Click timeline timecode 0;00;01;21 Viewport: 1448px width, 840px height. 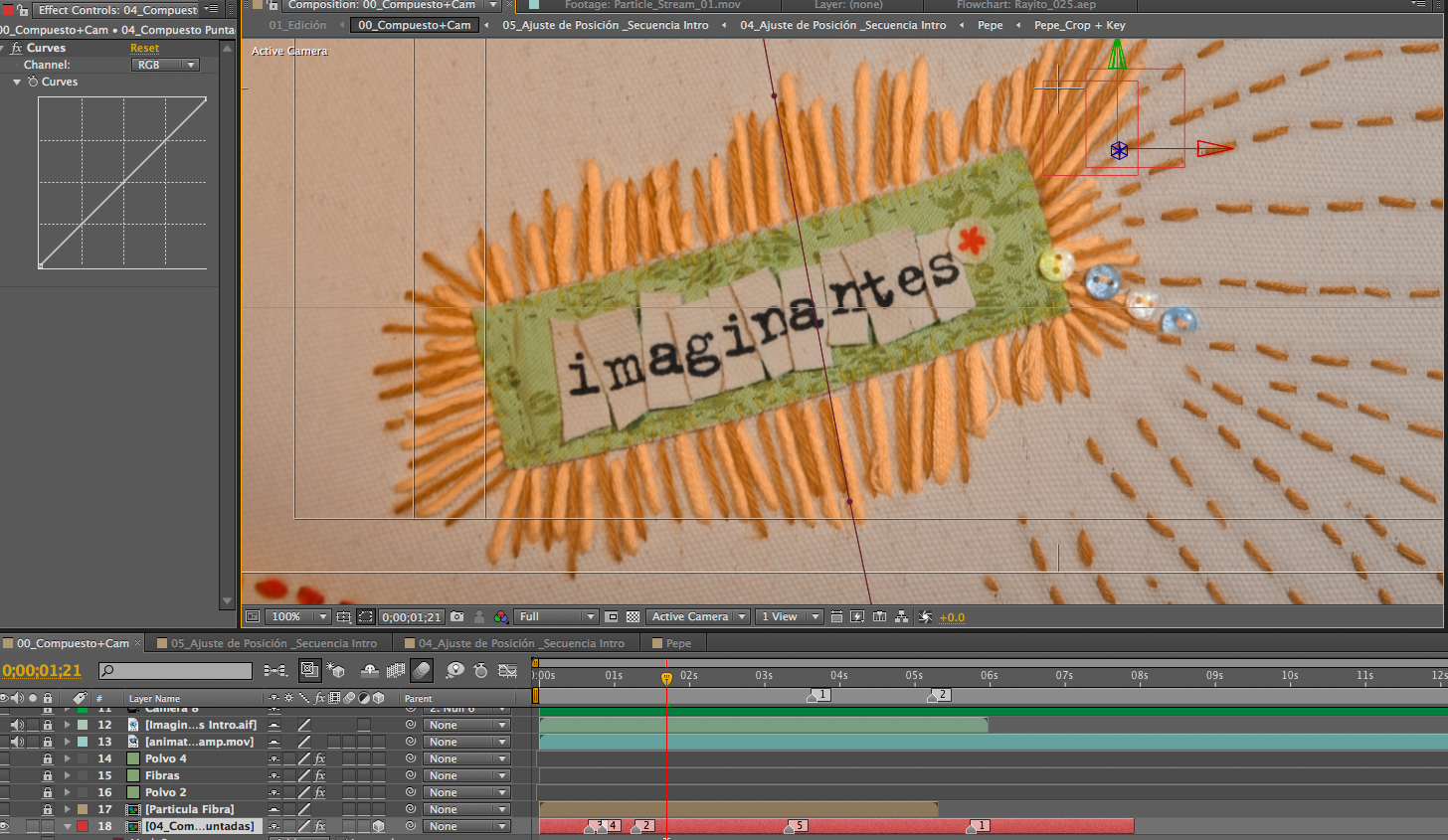pyautogui.click(x=42, y=671)
